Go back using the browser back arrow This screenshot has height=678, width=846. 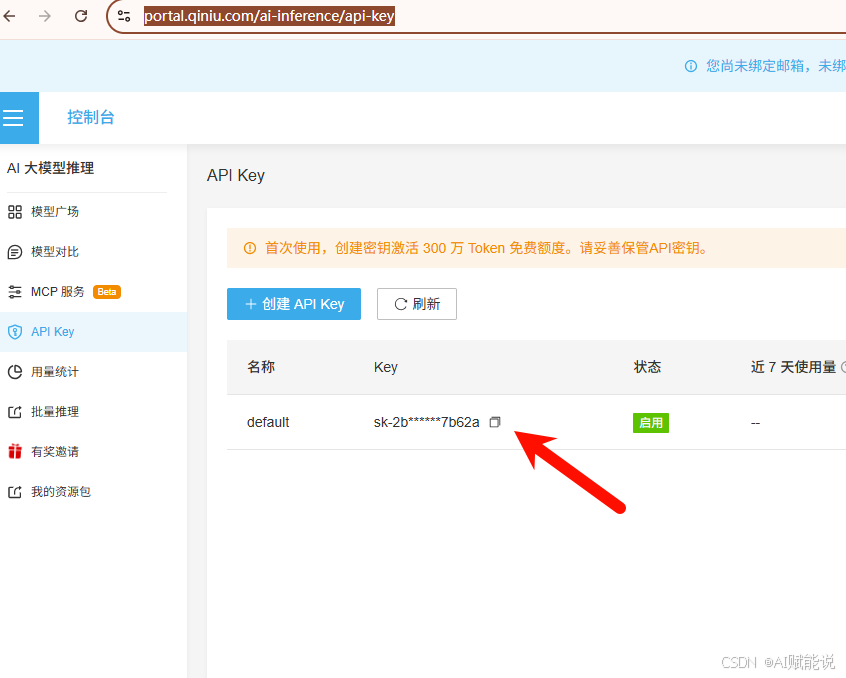10,16
